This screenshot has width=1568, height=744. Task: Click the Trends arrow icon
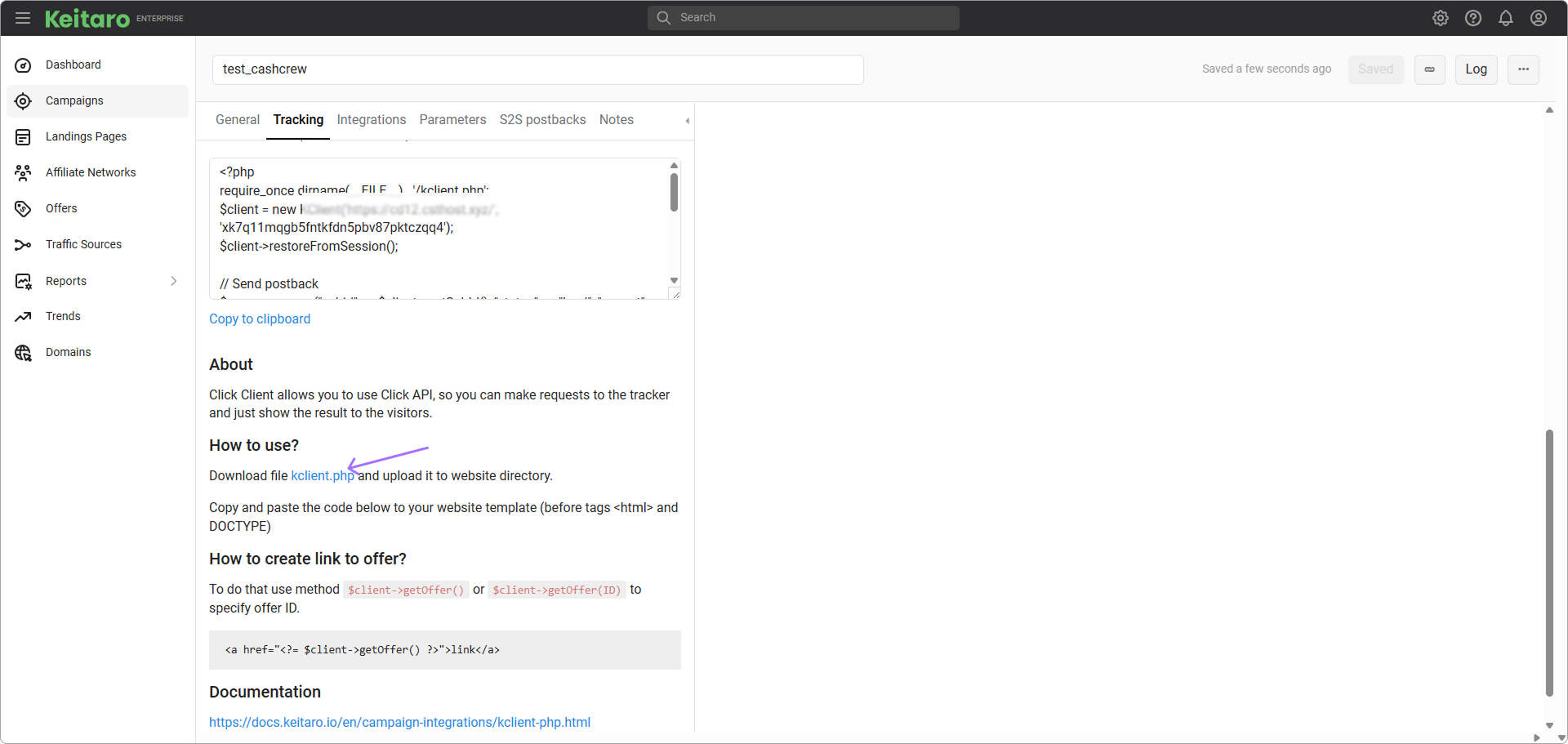coord(23,317)
